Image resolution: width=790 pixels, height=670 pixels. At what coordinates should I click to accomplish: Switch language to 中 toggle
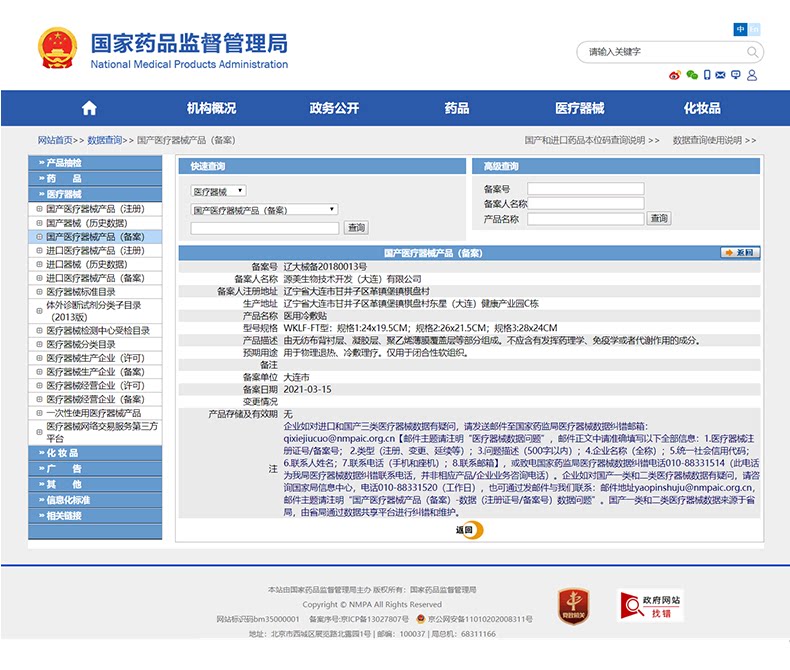[x=740, y=29]
